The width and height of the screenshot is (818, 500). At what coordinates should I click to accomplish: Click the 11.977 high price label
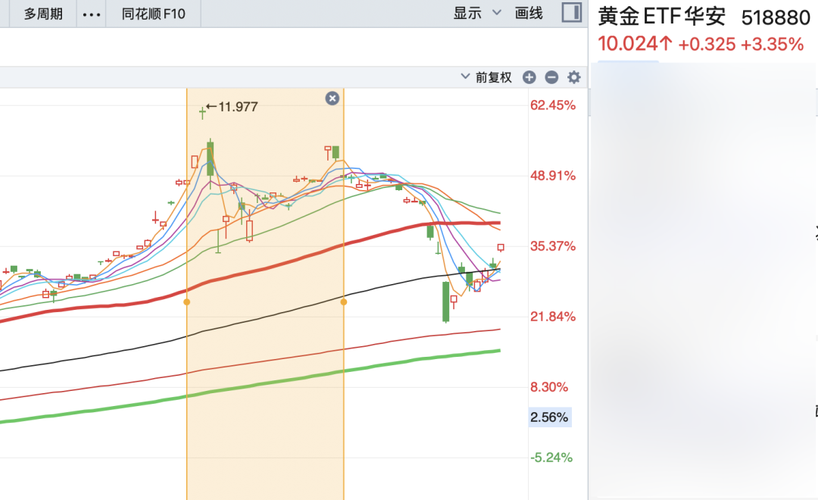[x=237, y=107]
